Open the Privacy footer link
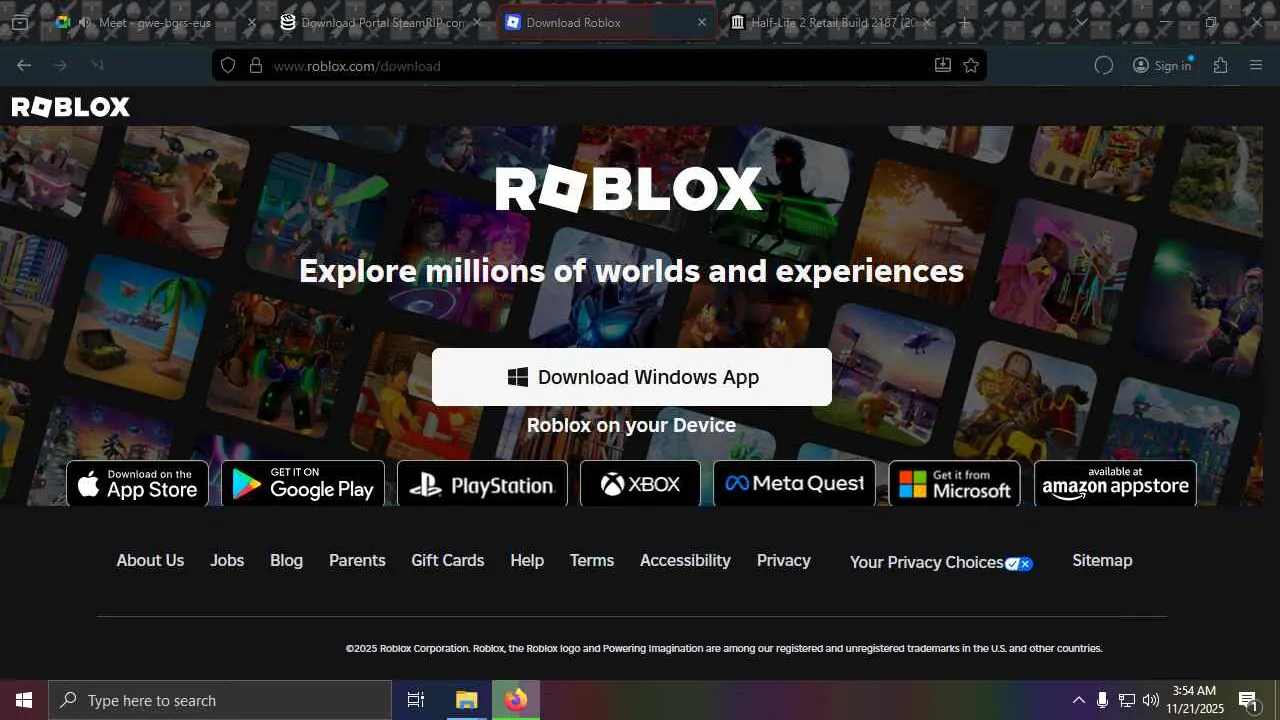The width and height of the screenshot is (1280, 720). pyautogui.click(x=784, y=561)
